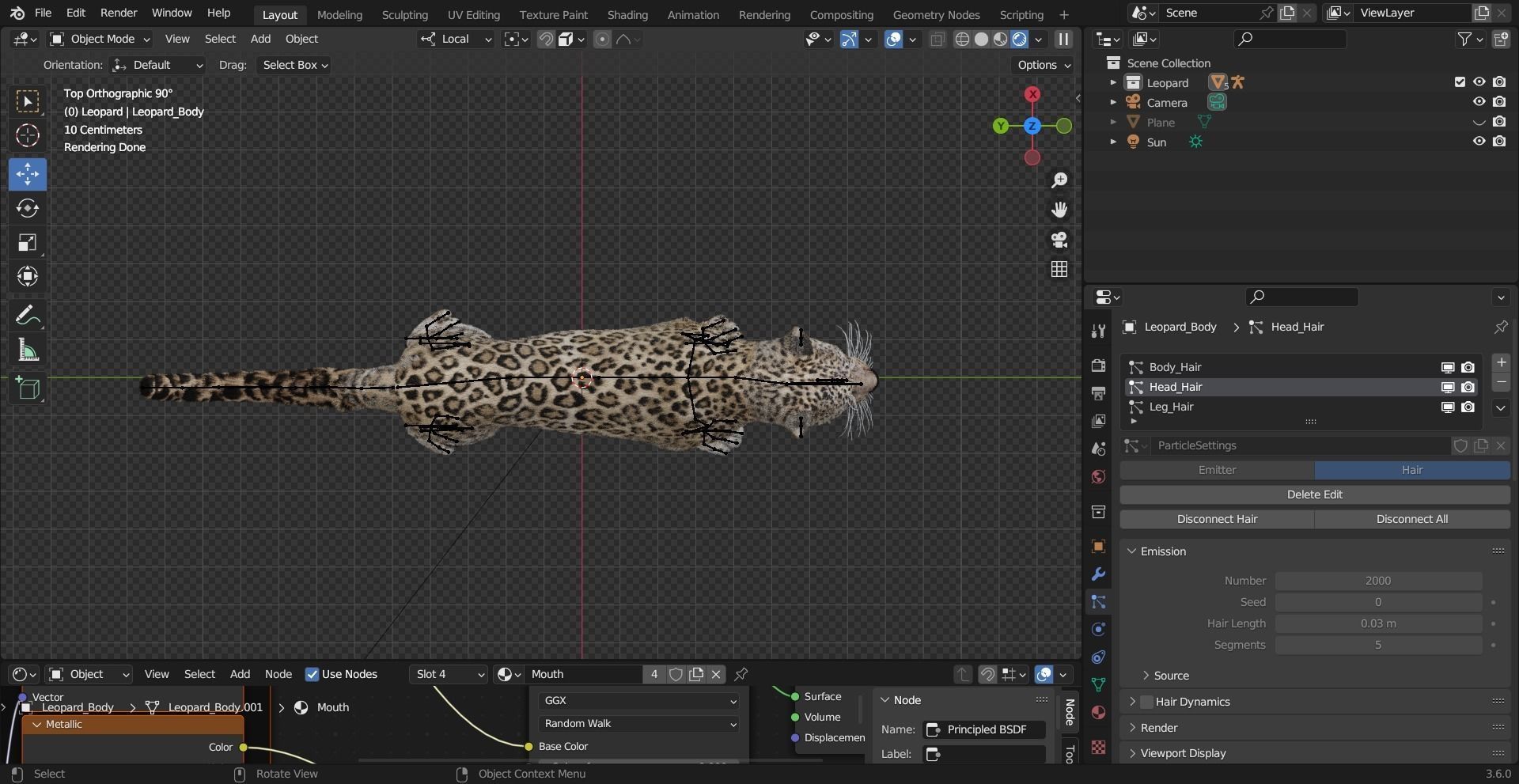The width and height of the screenshot is (1519, 784).
Task: Open the Physics properties tab
Action: coord(1098,630)
